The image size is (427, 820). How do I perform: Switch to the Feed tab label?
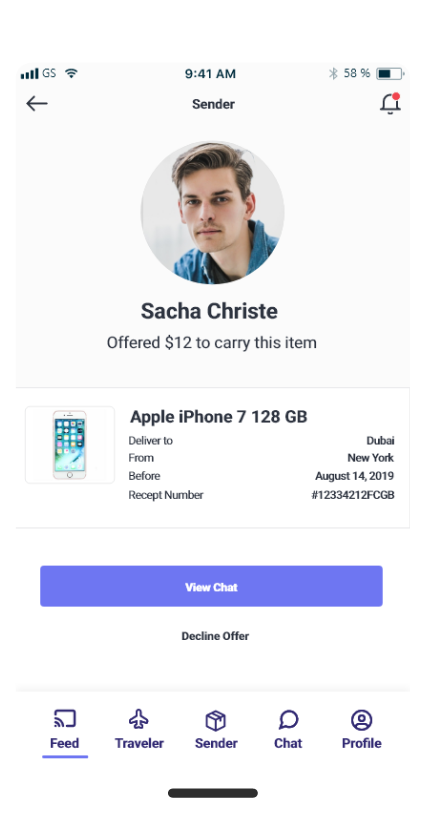click(64, 743)
